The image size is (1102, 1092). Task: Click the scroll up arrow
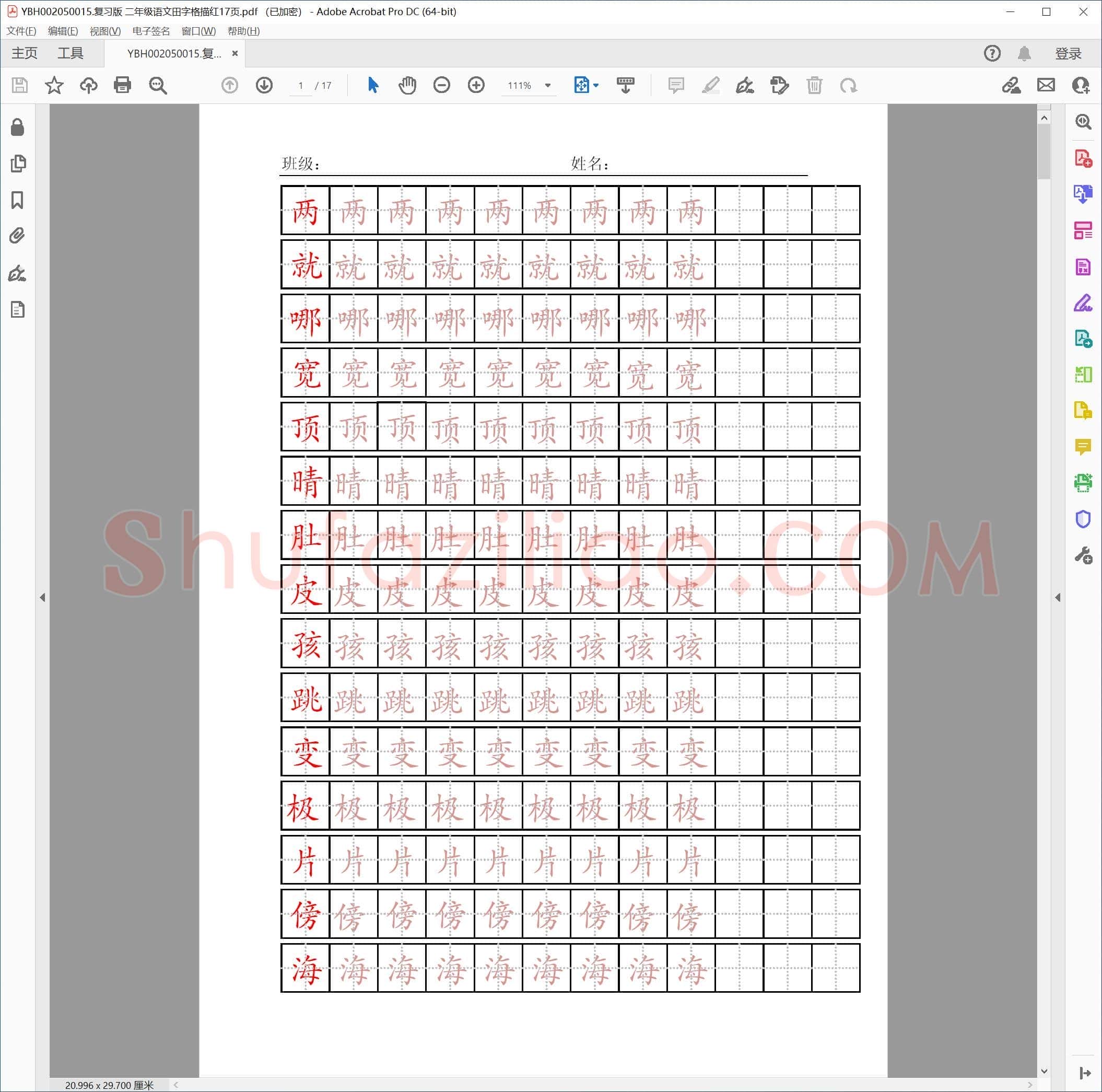click(x=1045, y=118)
